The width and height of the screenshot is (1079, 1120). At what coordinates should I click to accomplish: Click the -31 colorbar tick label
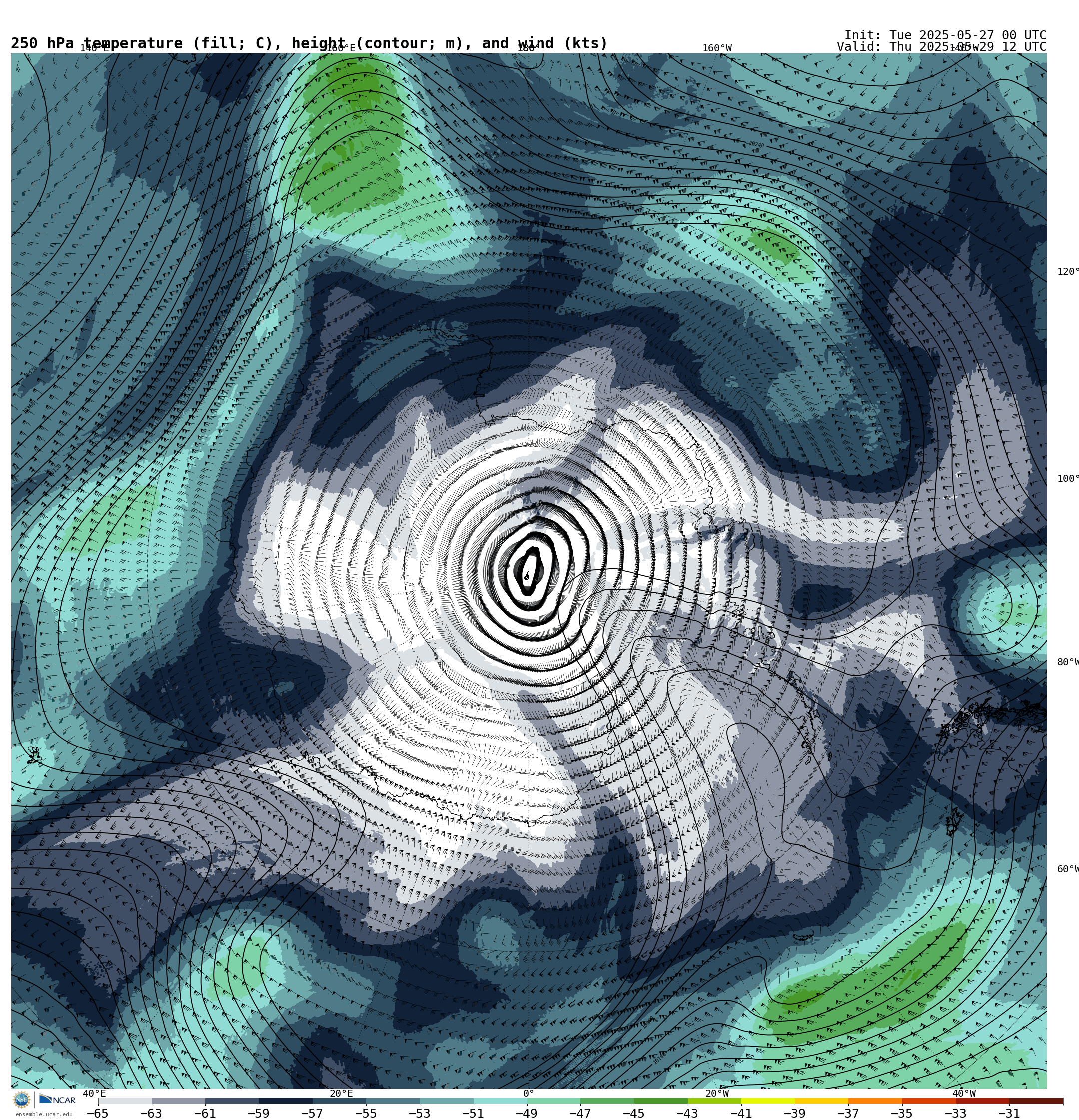[x=1009, y=1113]
